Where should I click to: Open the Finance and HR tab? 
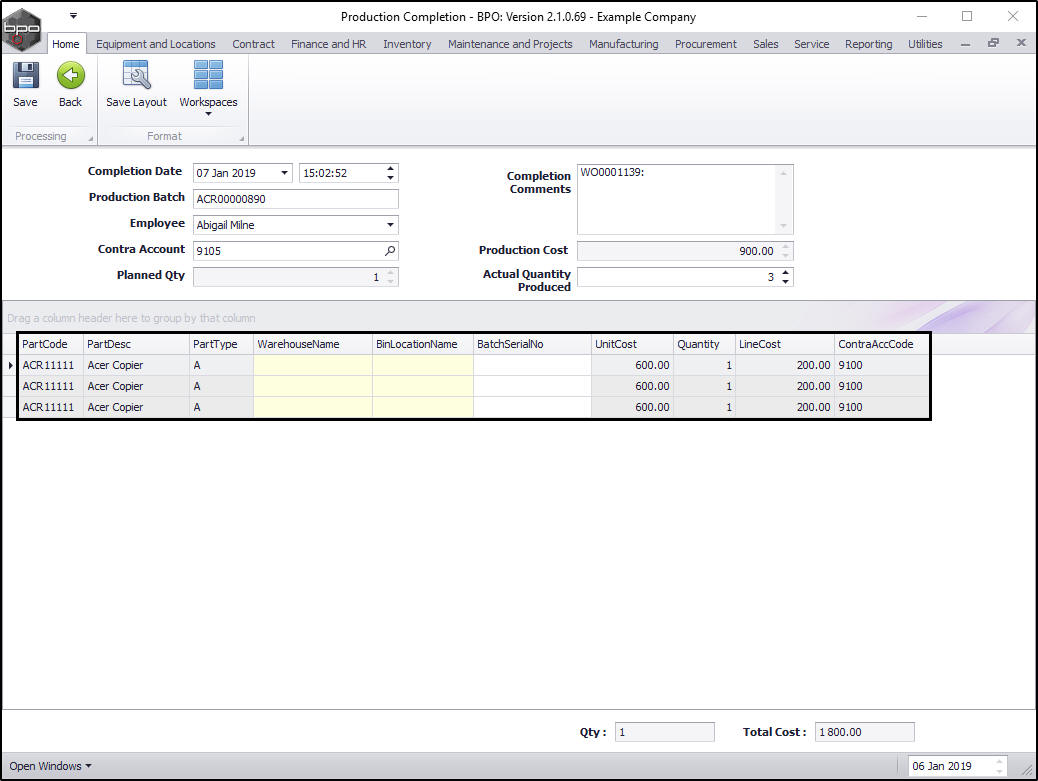[x=328, y=44]
